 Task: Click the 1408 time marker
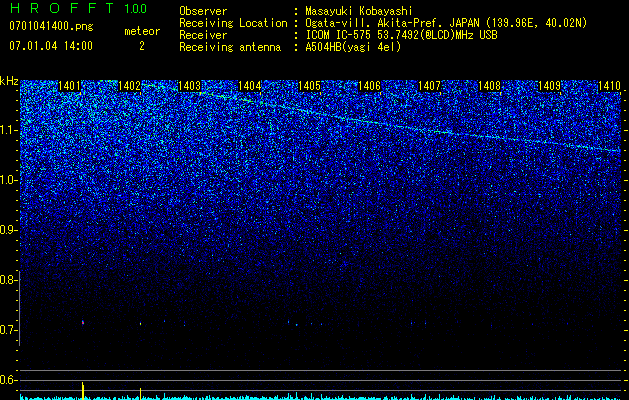(489, 86)
